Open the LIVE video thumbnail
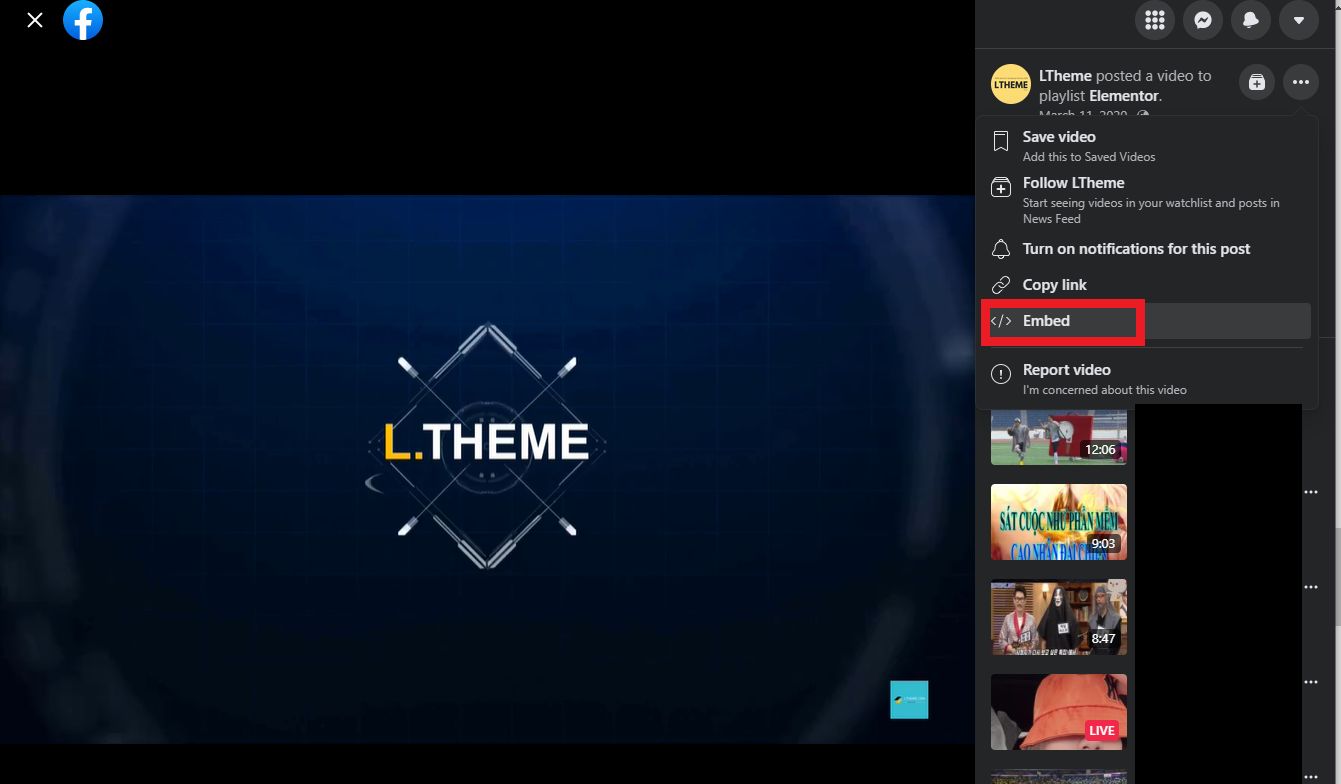Screen dimensions: 1341x784 [x=1058, y=711]
